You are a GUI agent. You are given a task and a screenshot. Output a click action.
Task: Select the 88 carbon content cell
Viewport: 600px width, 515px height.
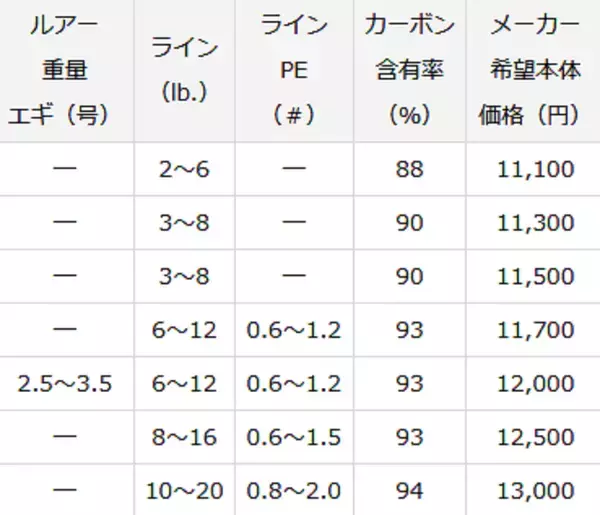point(408,169)
